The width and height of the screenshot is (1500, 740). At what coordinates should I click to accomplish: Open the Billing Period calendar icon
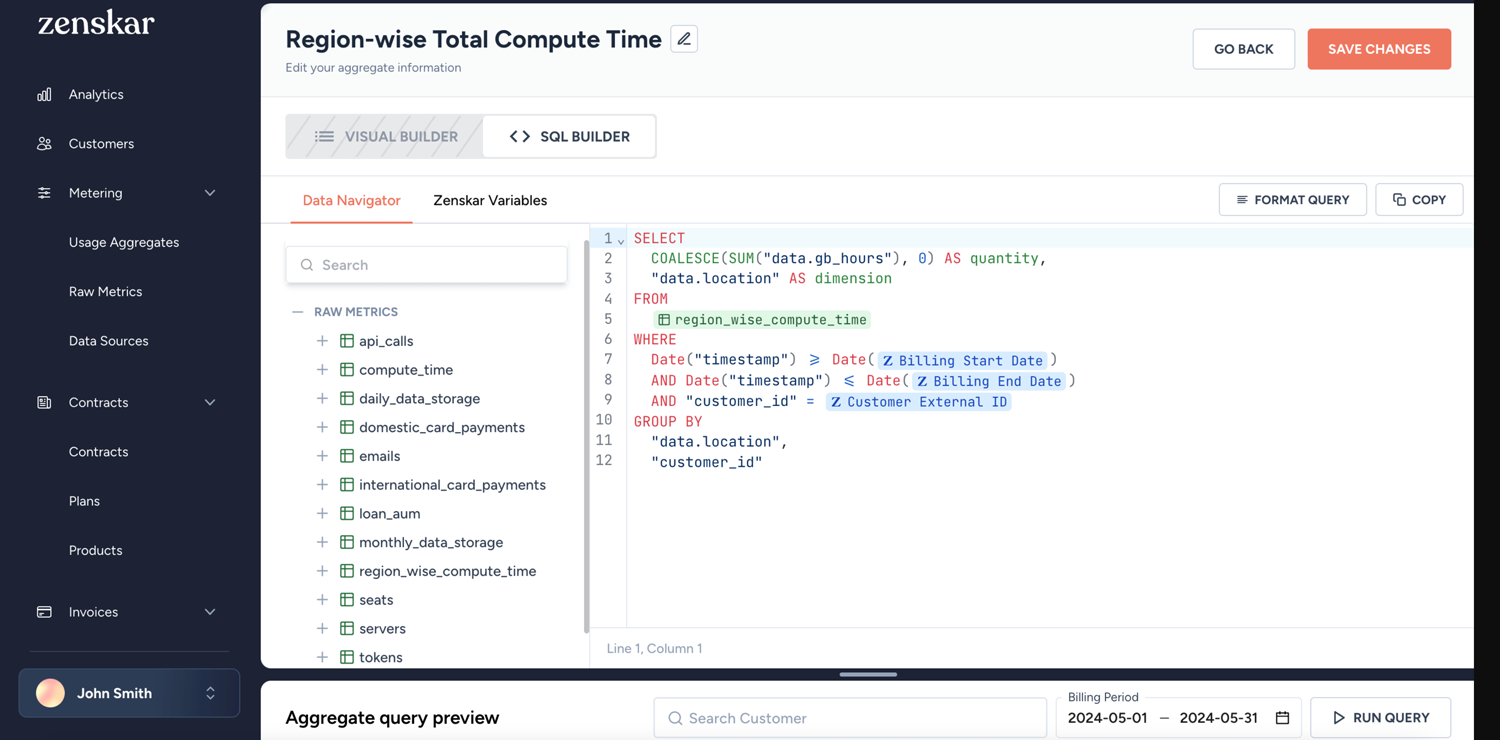(1282, 717)
